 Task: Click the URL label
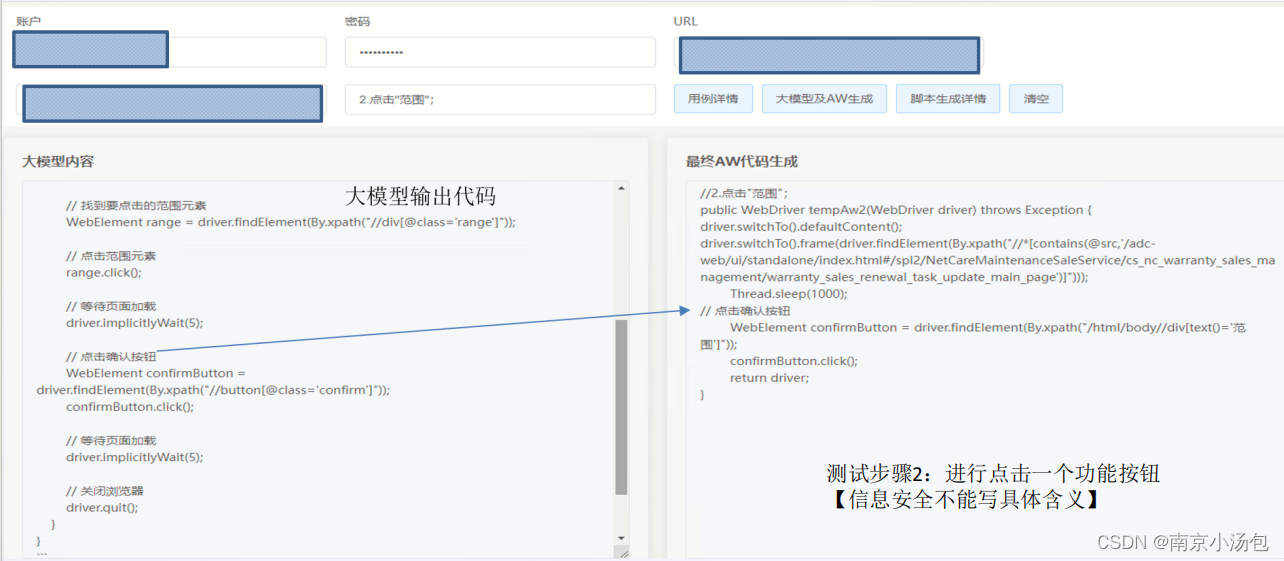pyautogui.click(x=686, y=21)
